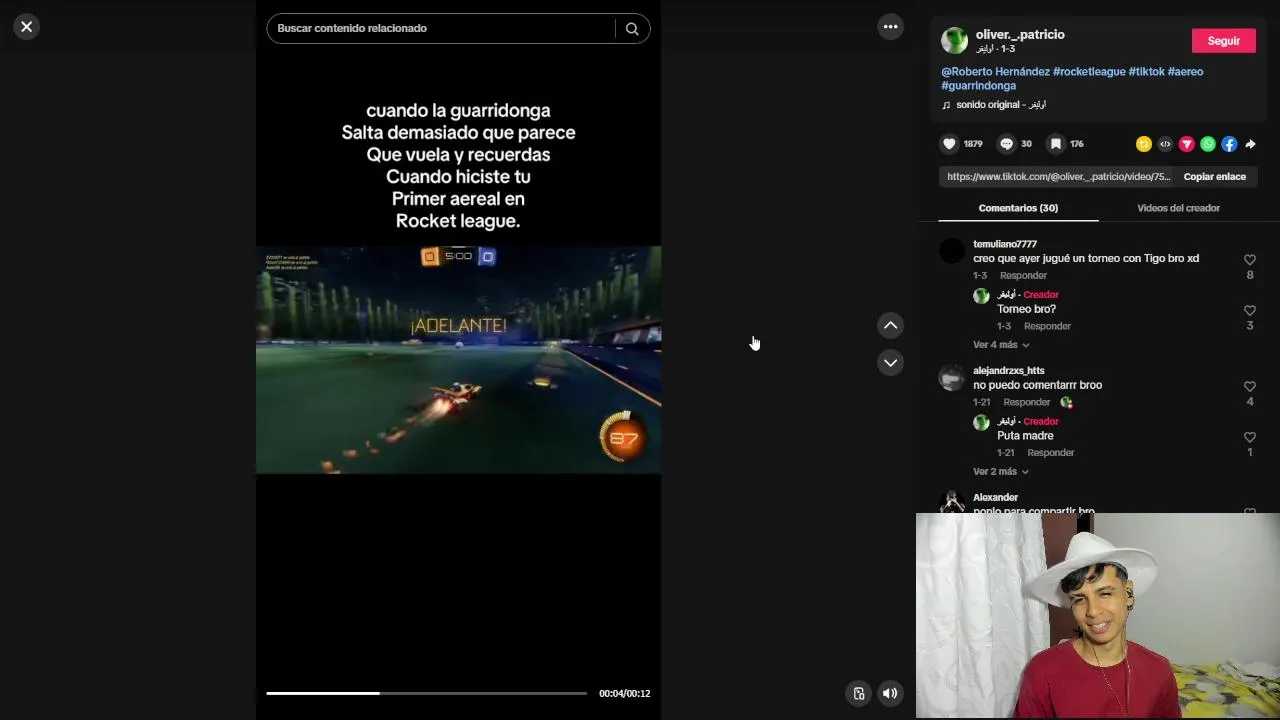This screenshot has width=1280, height=720.
Task: Expand 'Ver 4 más' replies
Action: click(1001, 345)
